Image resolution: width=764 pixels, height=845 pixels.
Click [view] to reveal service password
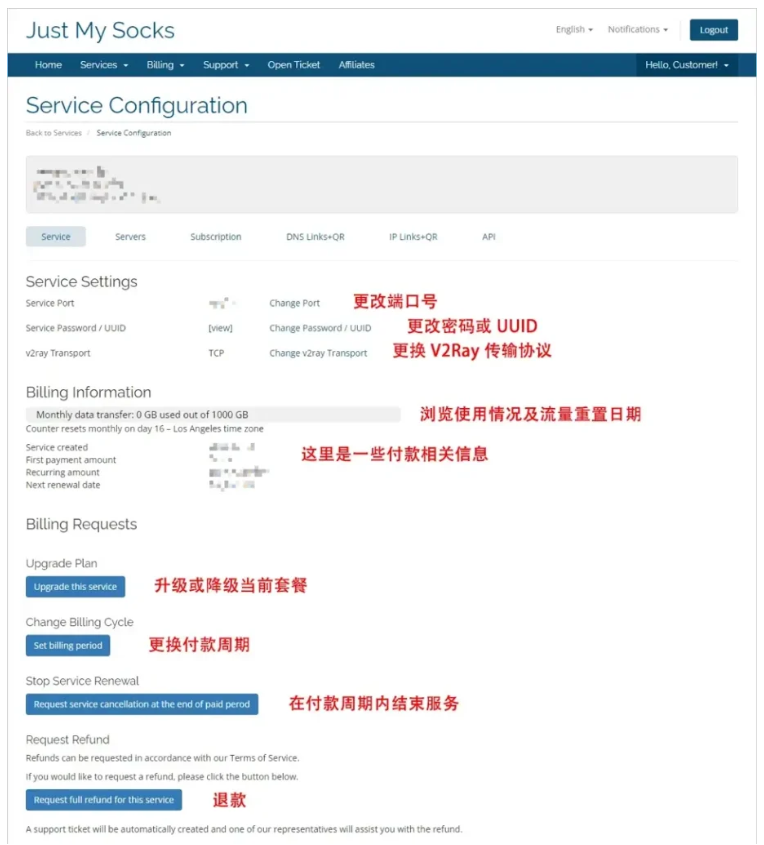pyautogui.click(x=220, y=328)
